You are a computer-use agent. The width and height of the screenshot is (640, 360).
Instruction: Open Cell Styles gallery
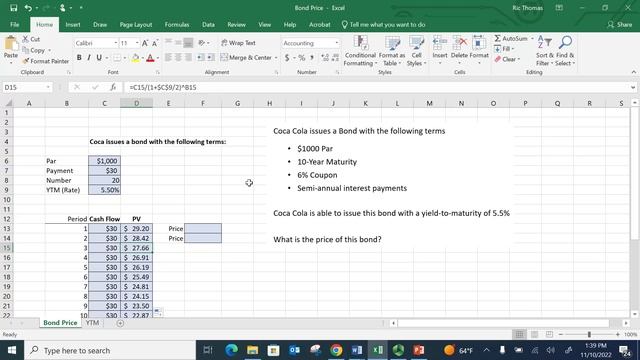pyautogui.click(x=416, y=51)
